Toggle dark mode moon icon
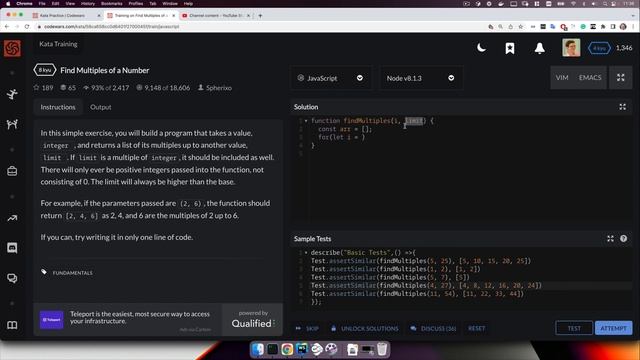This screenshot has height=360, width=640. point(481,48)
